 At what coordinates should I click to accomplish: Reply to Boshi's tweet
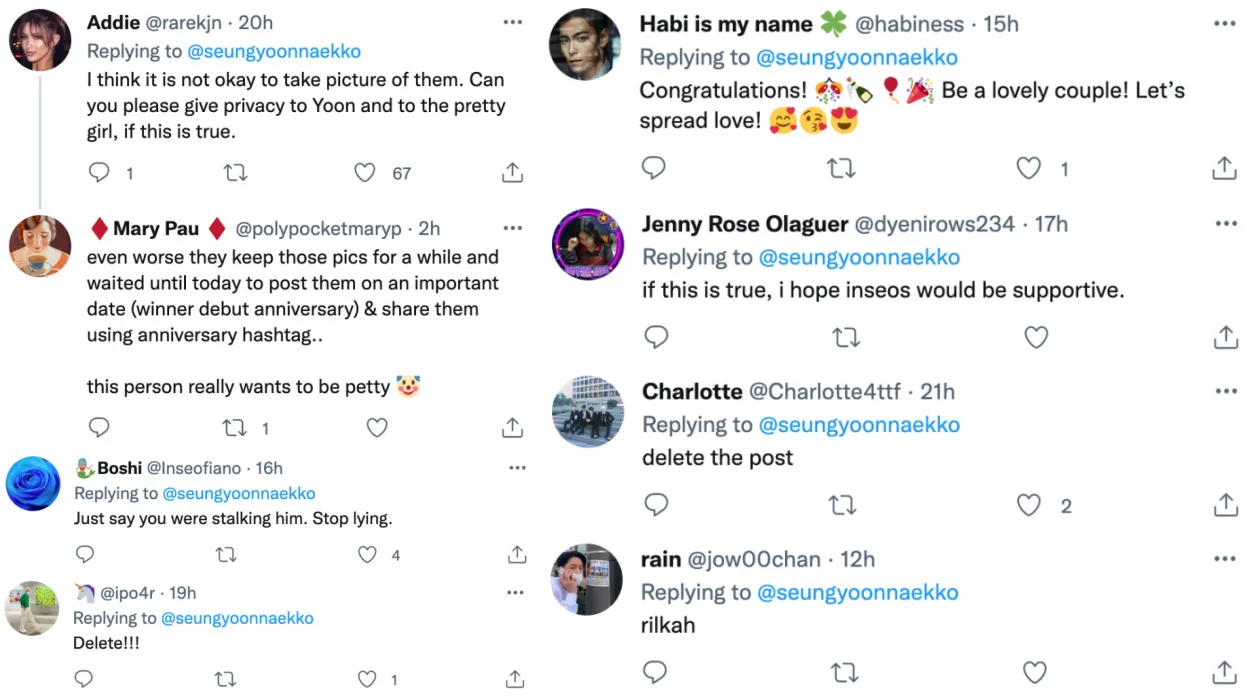(x=85, y=554)
